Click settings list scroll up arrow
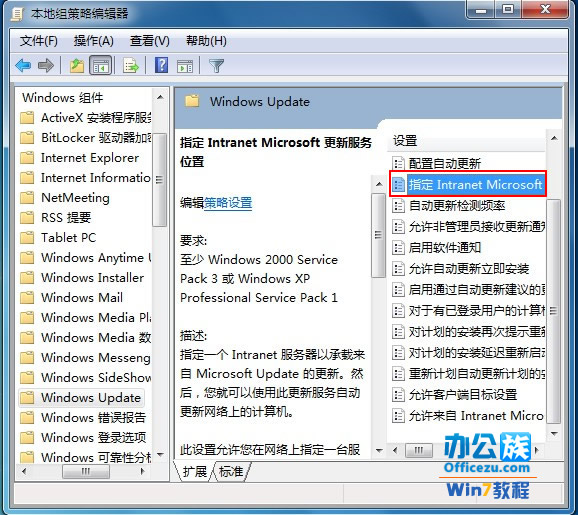 click(x=554, y=138)
